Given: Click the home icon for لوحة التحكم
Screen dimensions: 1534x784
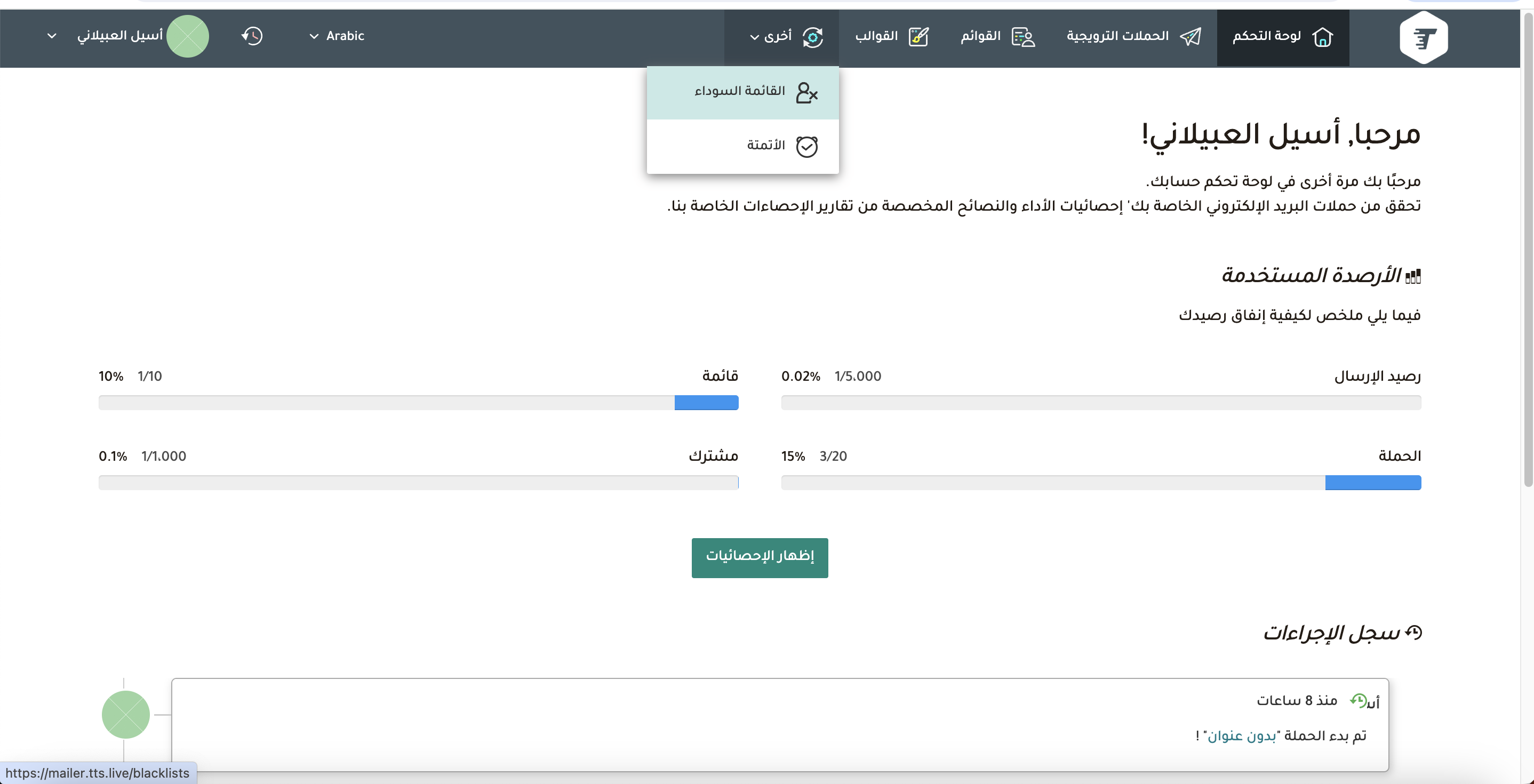Looking at the screenshot, I should point(1322,37).
